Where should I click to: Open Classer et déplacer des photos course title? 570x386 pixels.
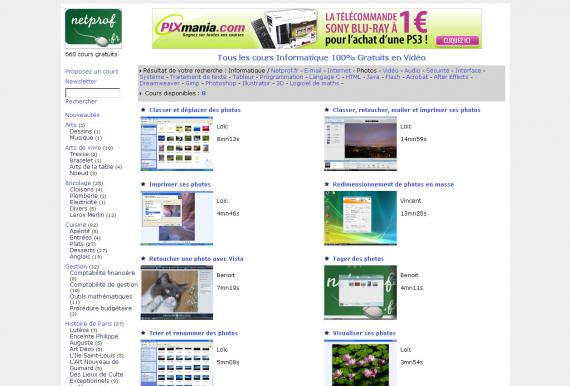click(x=195, y=110)
